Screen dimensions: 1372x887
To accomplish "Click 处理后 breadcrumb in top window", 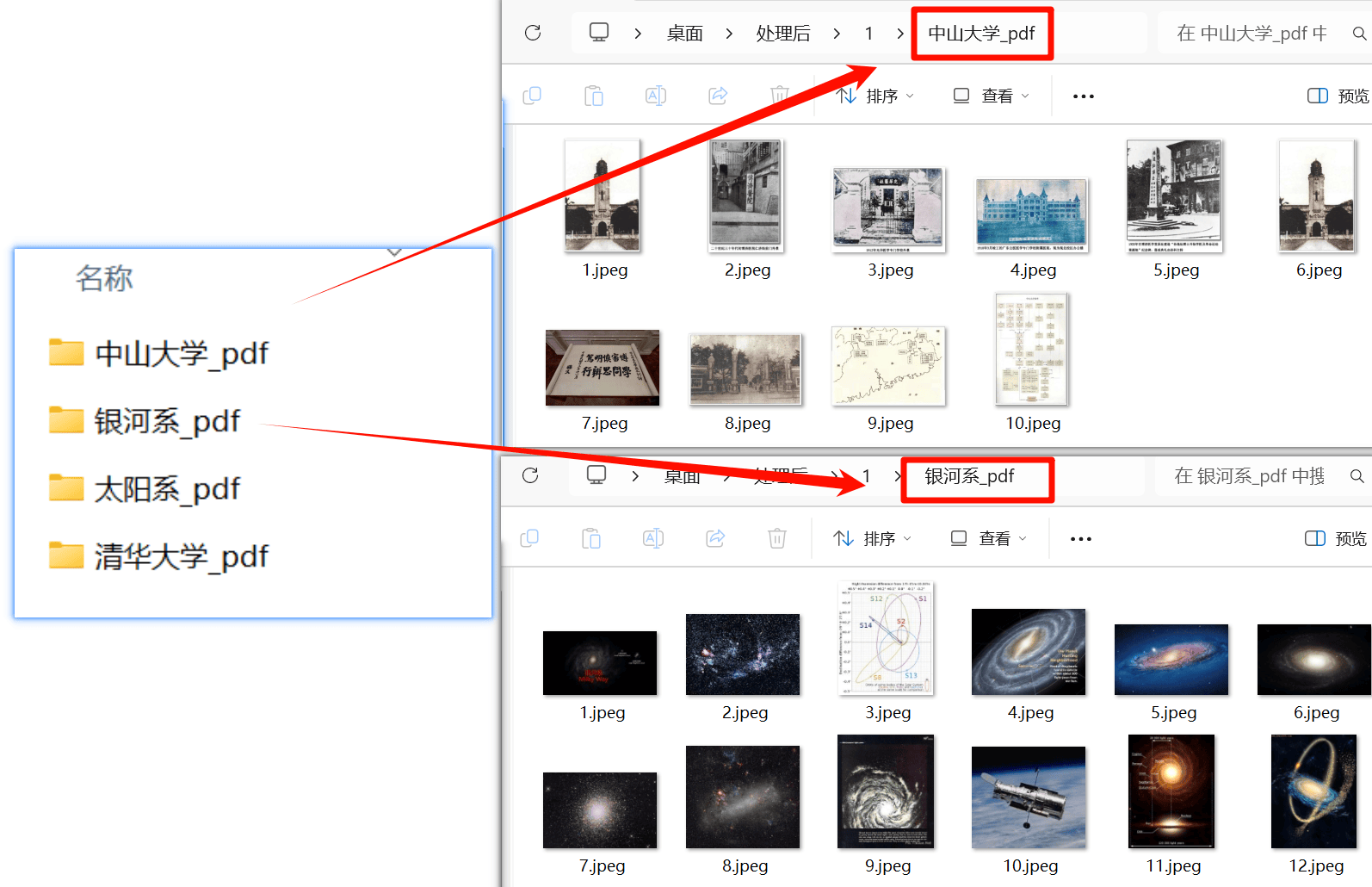I will (783, 34).
